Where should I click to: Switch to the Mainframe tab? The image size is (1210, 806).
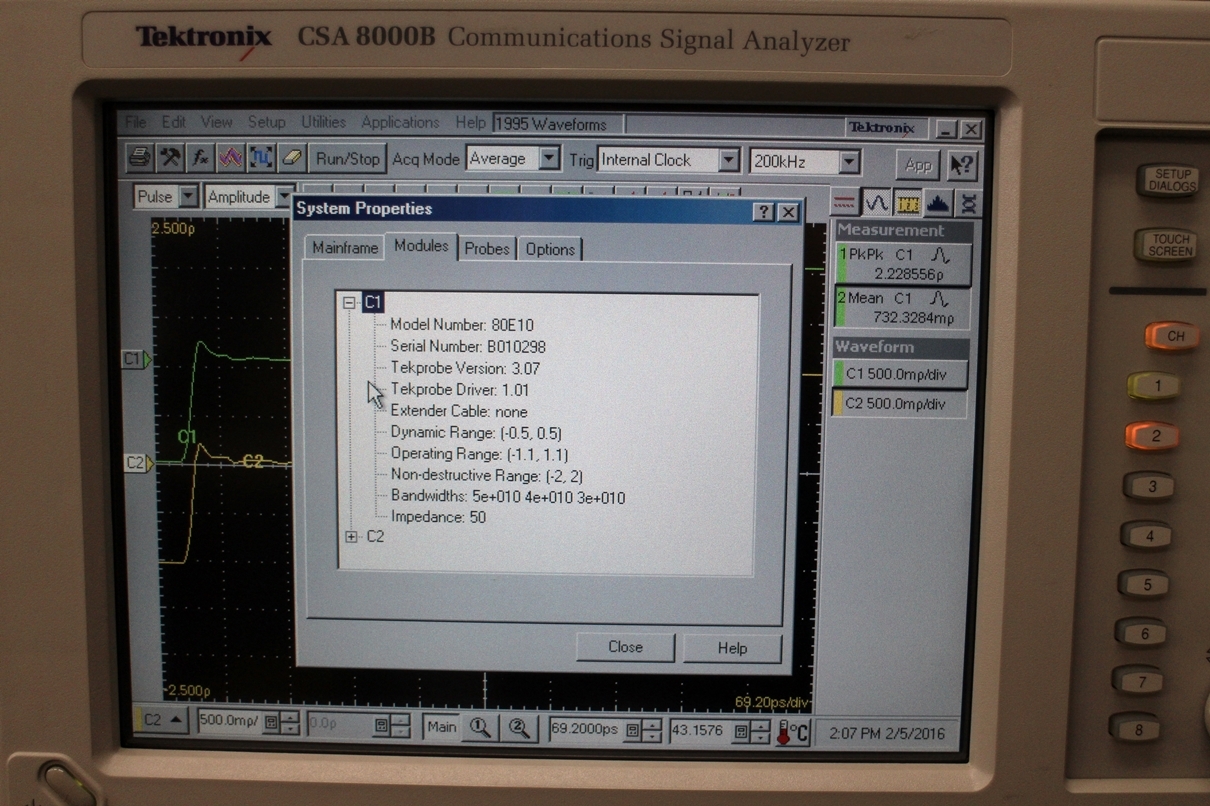345,249
